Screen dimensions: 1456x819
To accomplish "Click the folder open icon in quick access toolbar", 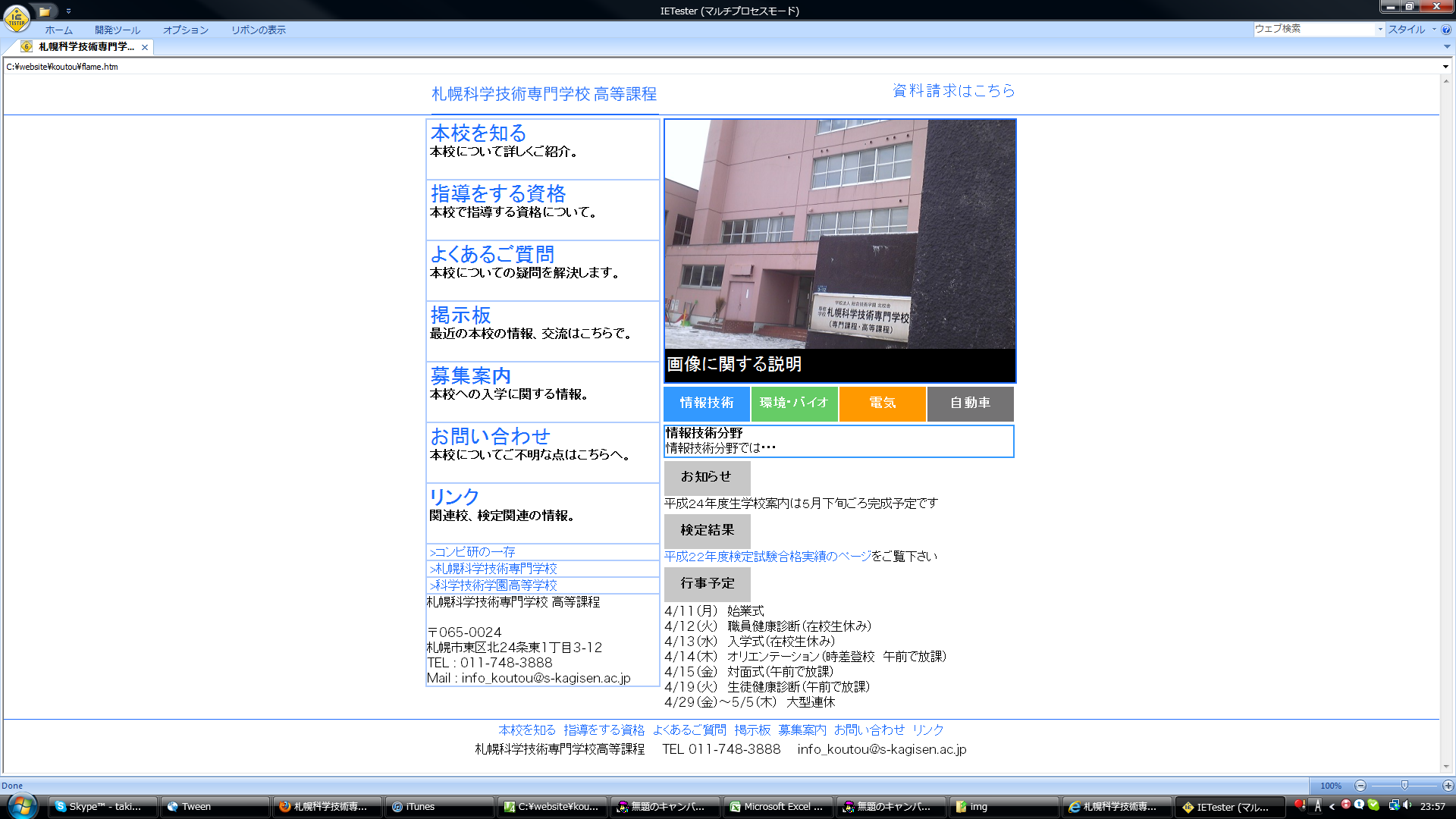I will (45, 11).
